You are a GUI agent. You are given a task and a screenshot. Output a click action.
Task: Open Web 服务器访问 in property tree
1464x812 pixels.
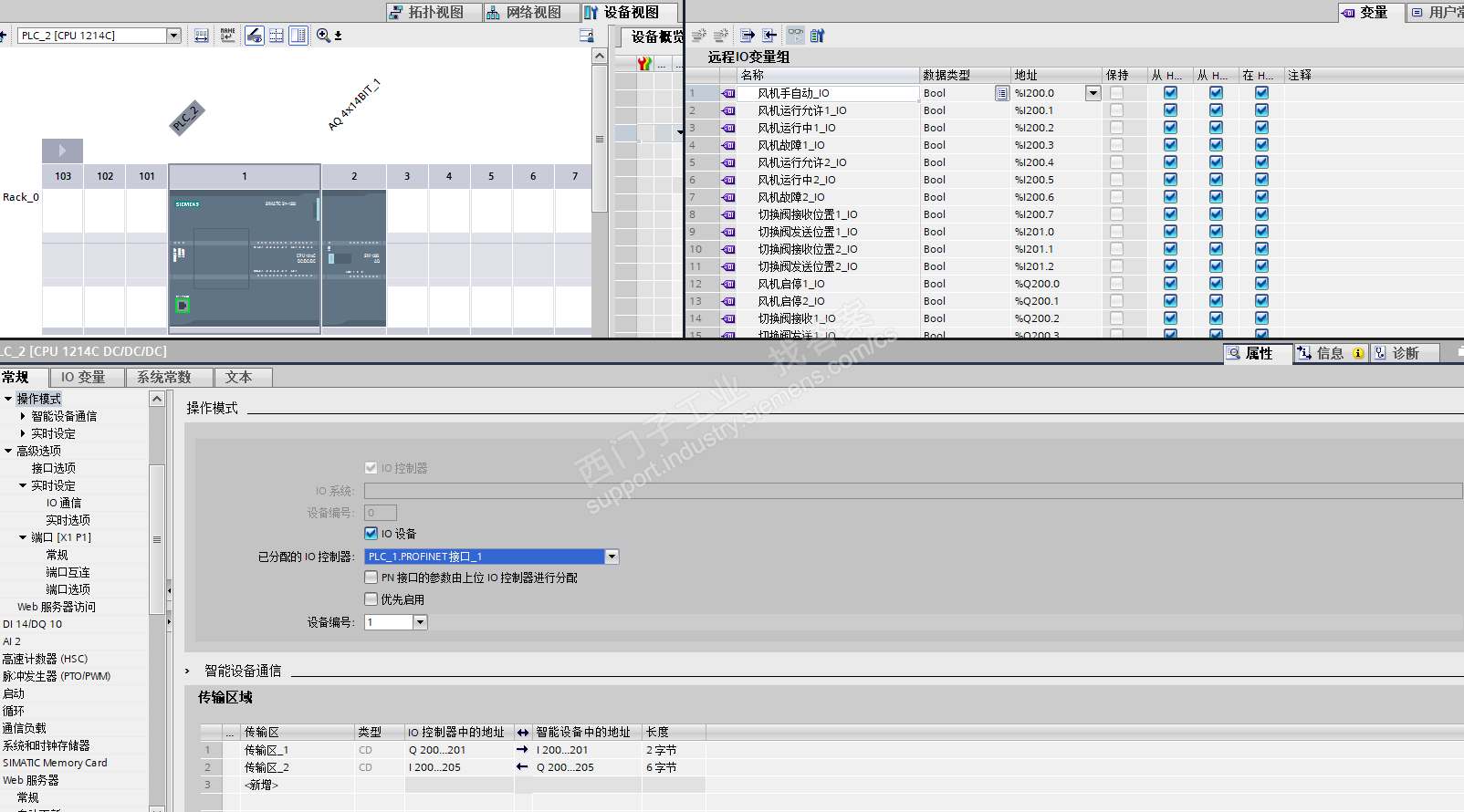coord(57,607)
